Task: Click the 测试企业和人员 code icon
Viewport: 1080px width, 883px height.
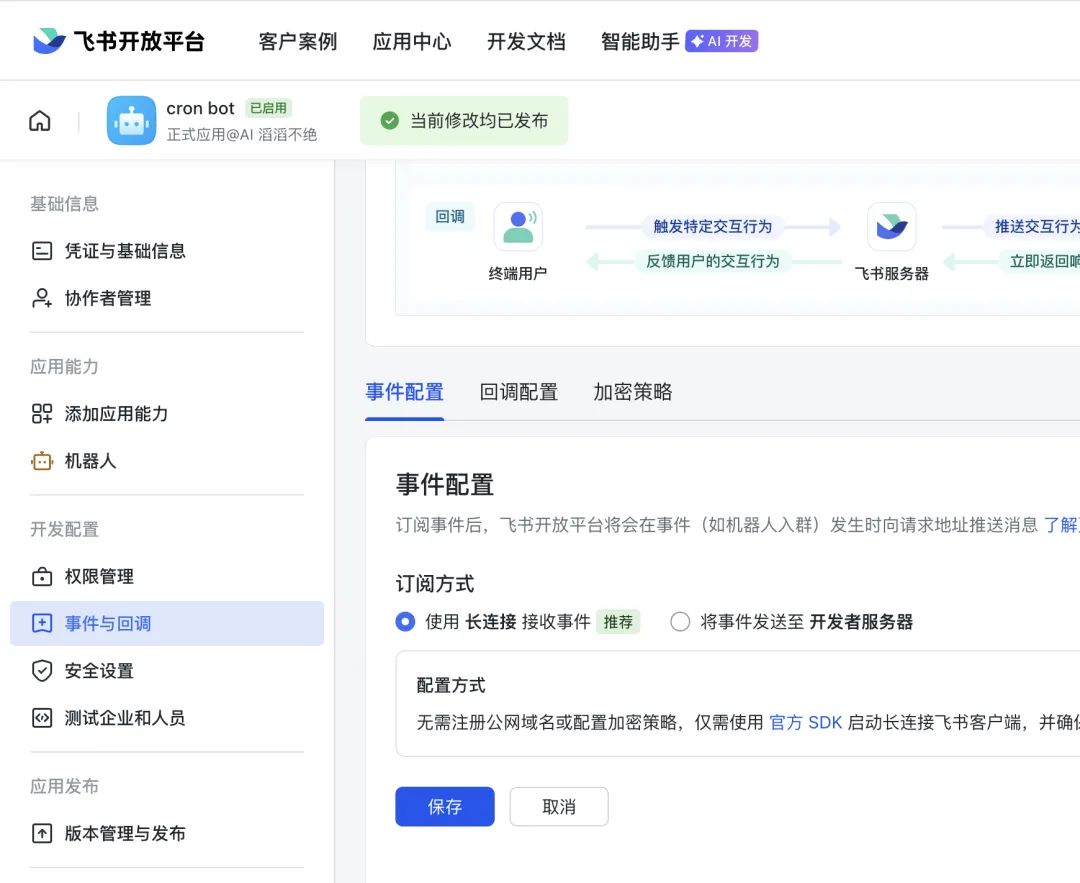Action: (x=42, y=718)
